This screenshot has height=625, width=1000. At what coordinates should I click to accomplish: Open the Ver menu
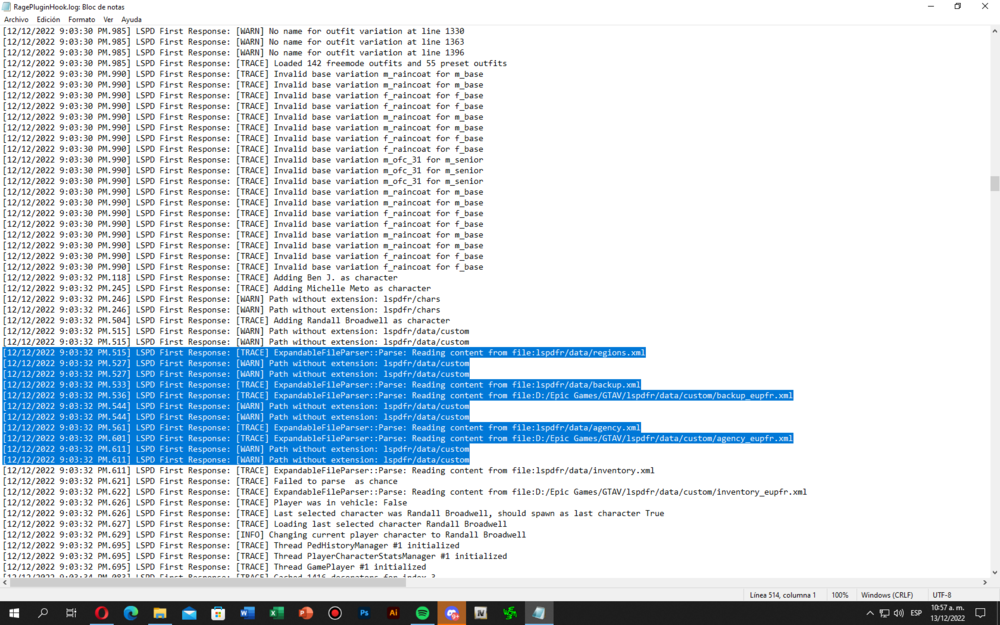pos(108,20)
